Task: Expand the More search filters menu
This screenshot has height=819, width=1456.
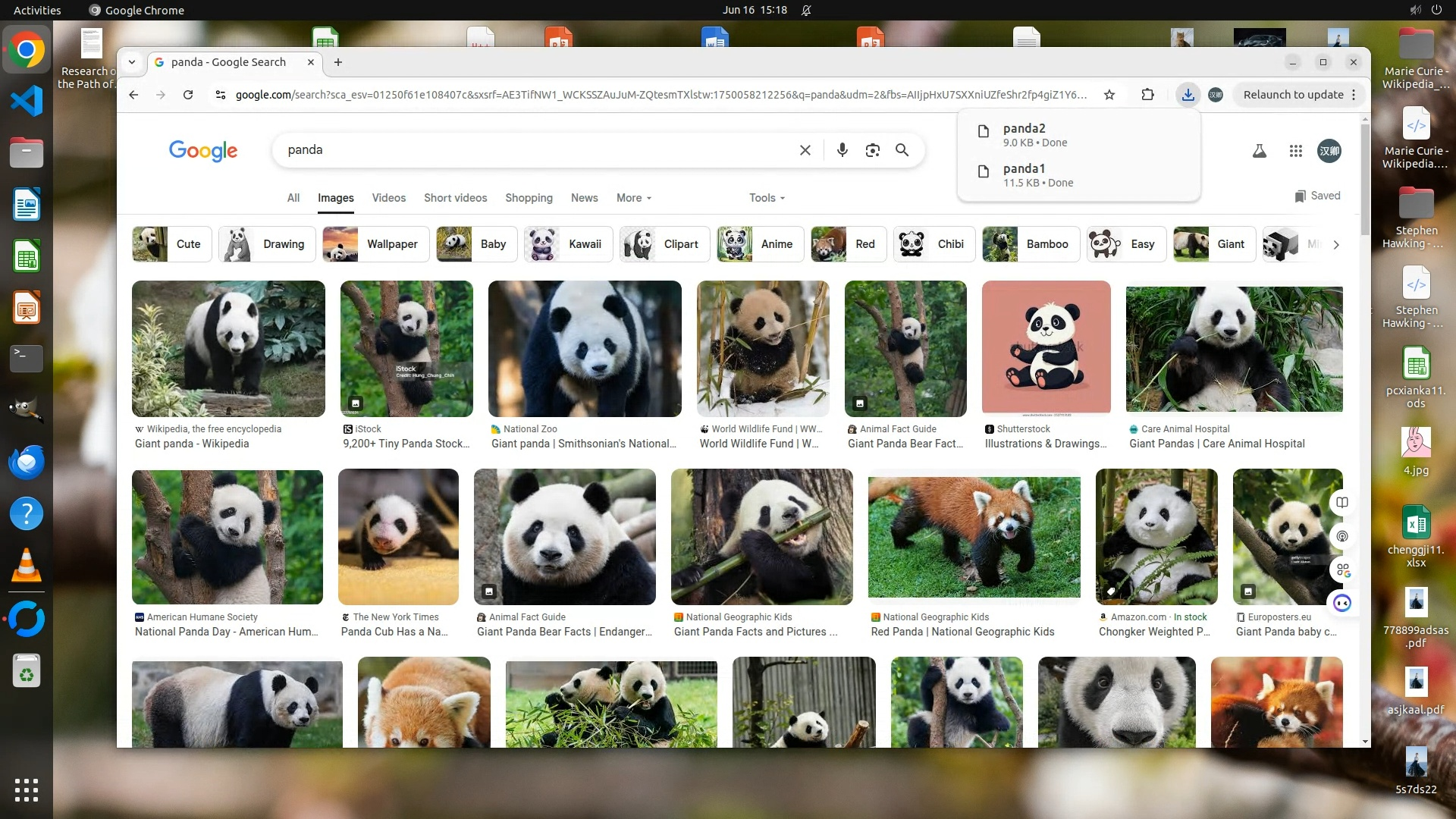Action: [x=633, y=198]
